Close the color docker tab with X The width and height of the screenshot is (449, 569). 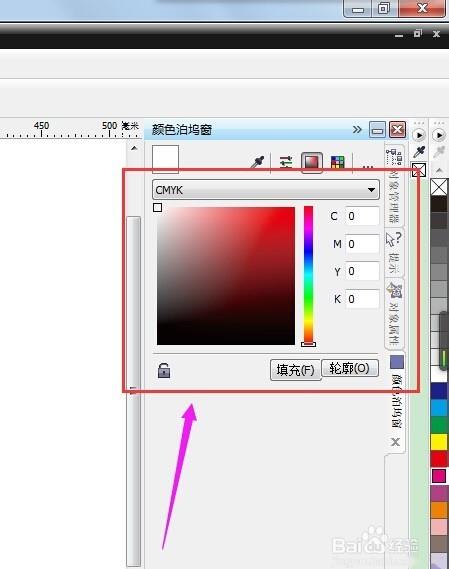(396, 442)
